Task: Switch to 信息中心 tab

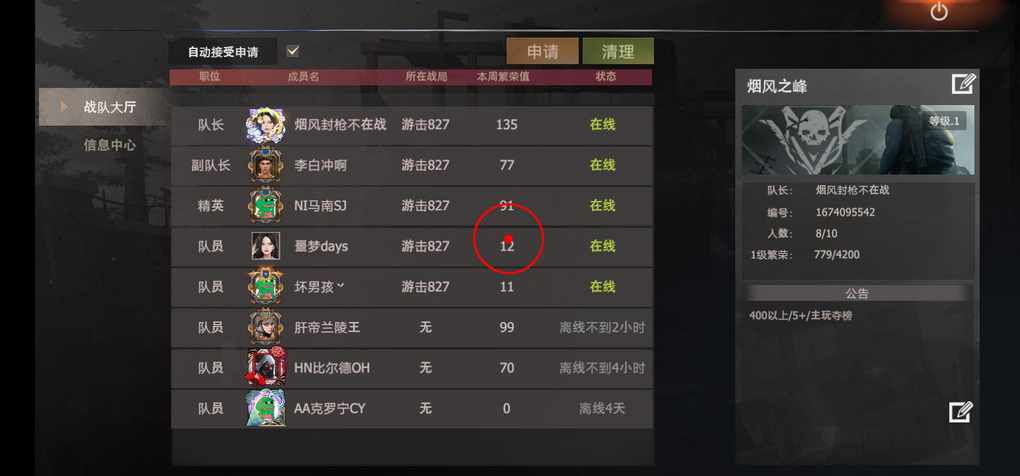Action: (x=109, y=145)
